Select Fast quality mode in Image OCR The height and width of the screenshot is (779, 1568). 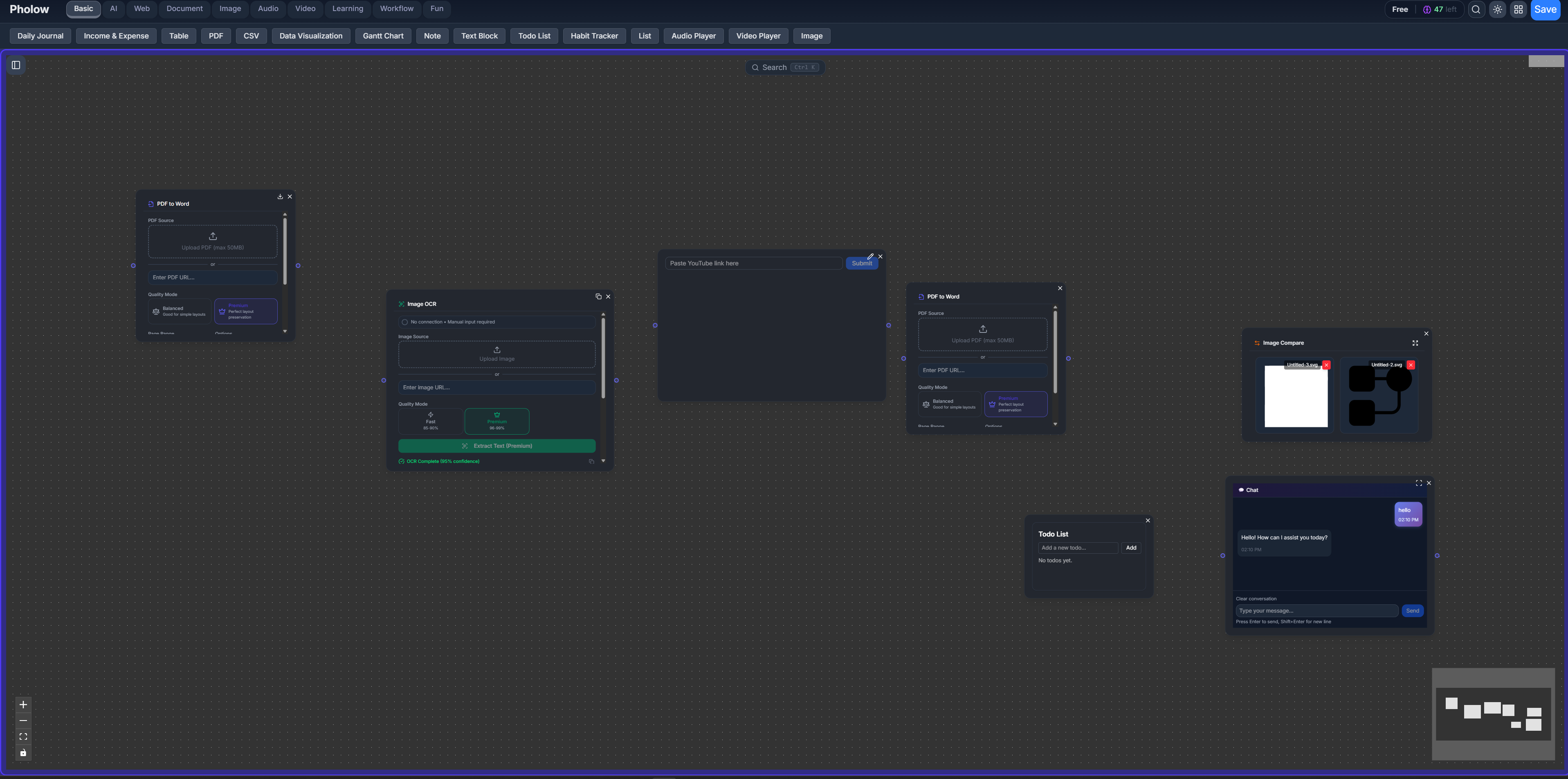coord(430,421)
